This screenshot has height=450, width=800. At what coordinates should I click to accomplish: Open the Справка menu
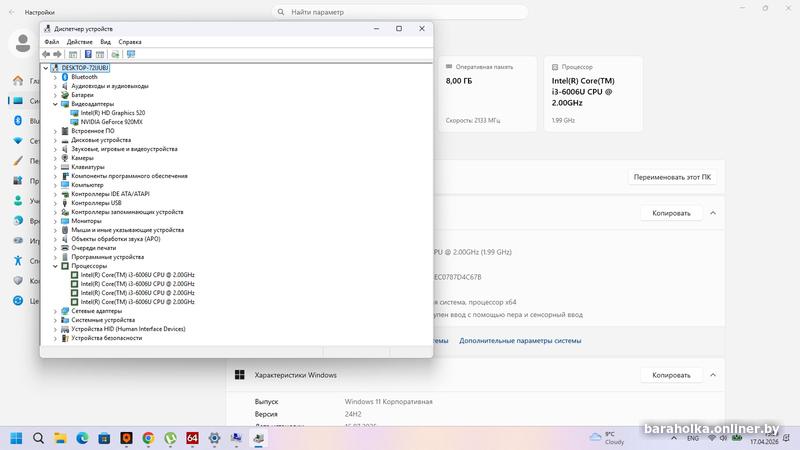(130, 42)
